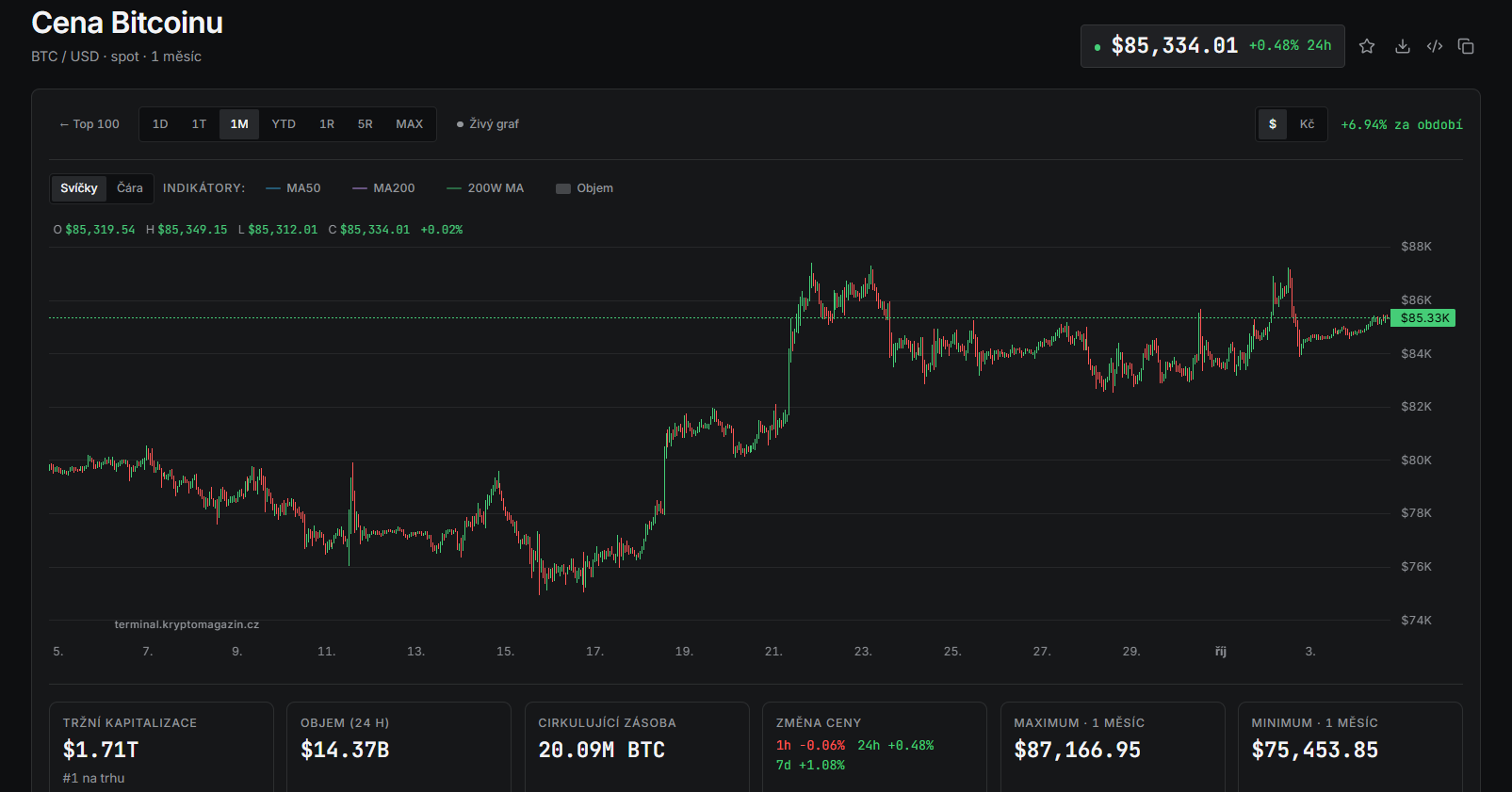Click the header price $85,334.01
This screenshot has width=1512, height=792.
(x=1175, y=45)
